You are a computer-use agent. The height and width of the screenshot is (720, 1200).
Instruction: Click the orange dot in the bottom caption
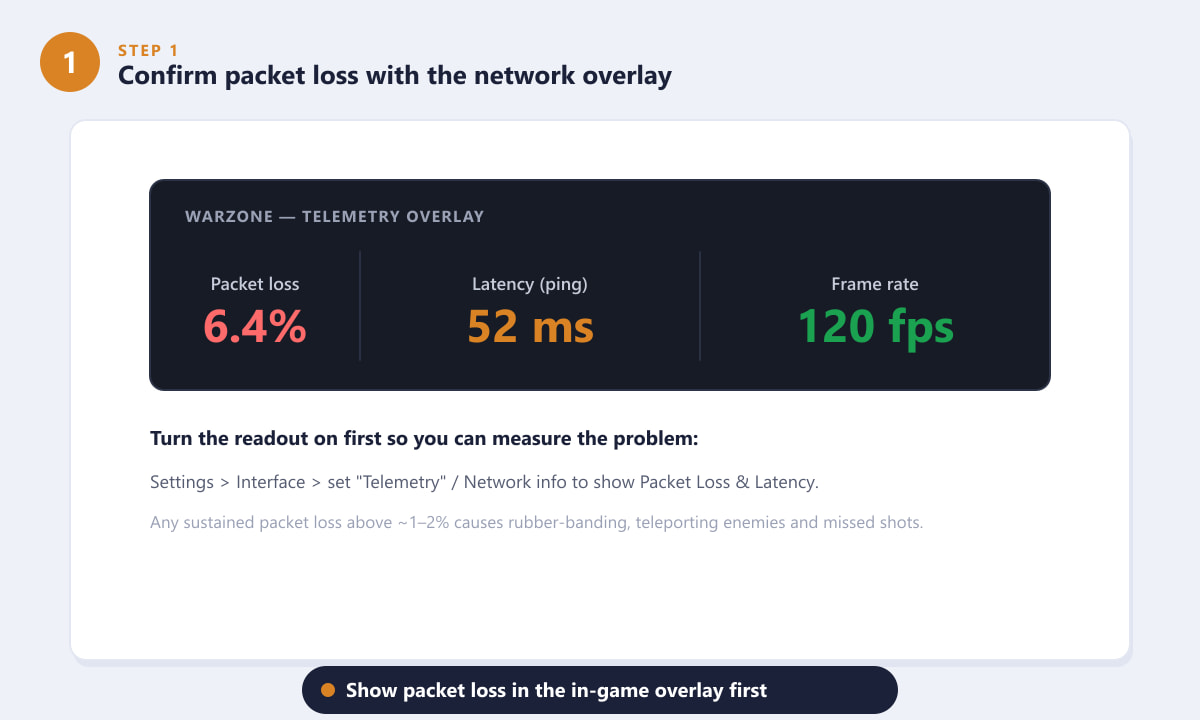(327, 691)
